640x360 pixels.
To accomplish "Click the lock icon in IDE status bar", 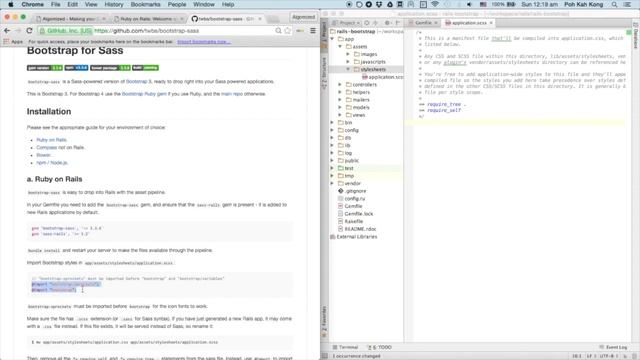I will pos(625,356).
